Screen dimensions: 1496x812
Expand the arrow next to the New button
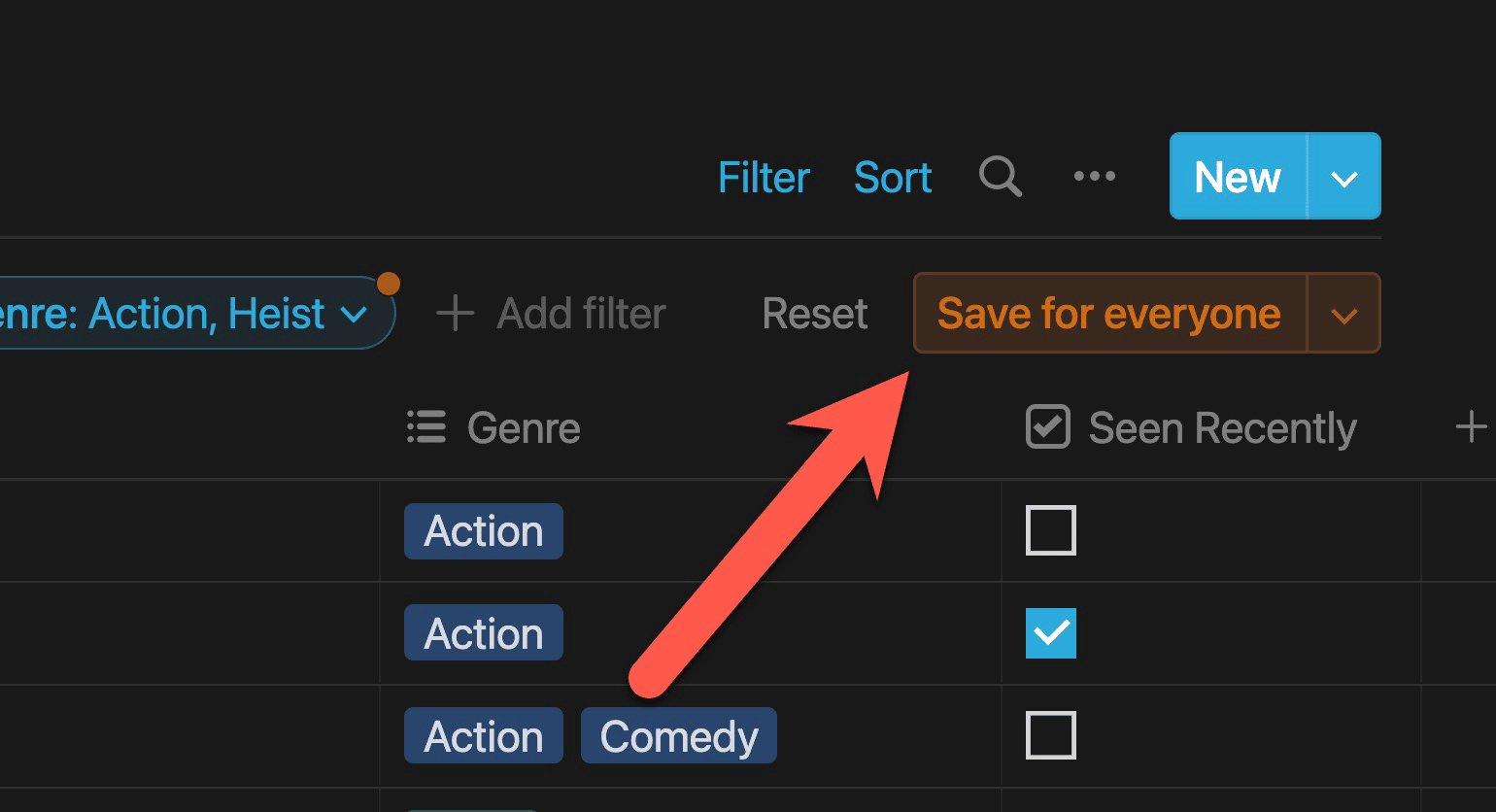(1344, 177)
